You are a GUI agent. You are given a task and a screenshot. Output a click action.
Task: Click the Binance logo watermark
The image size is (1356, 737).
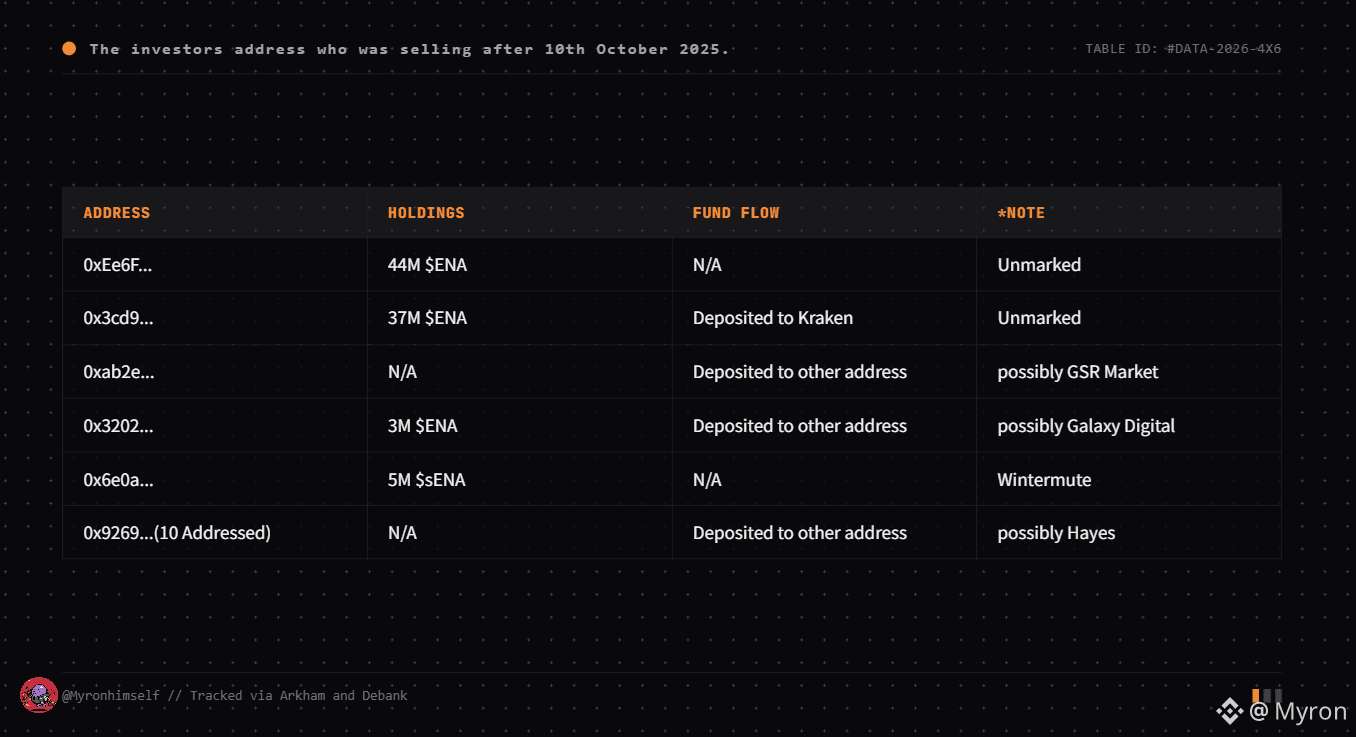pyautogui.click(x=1229, y=711)
